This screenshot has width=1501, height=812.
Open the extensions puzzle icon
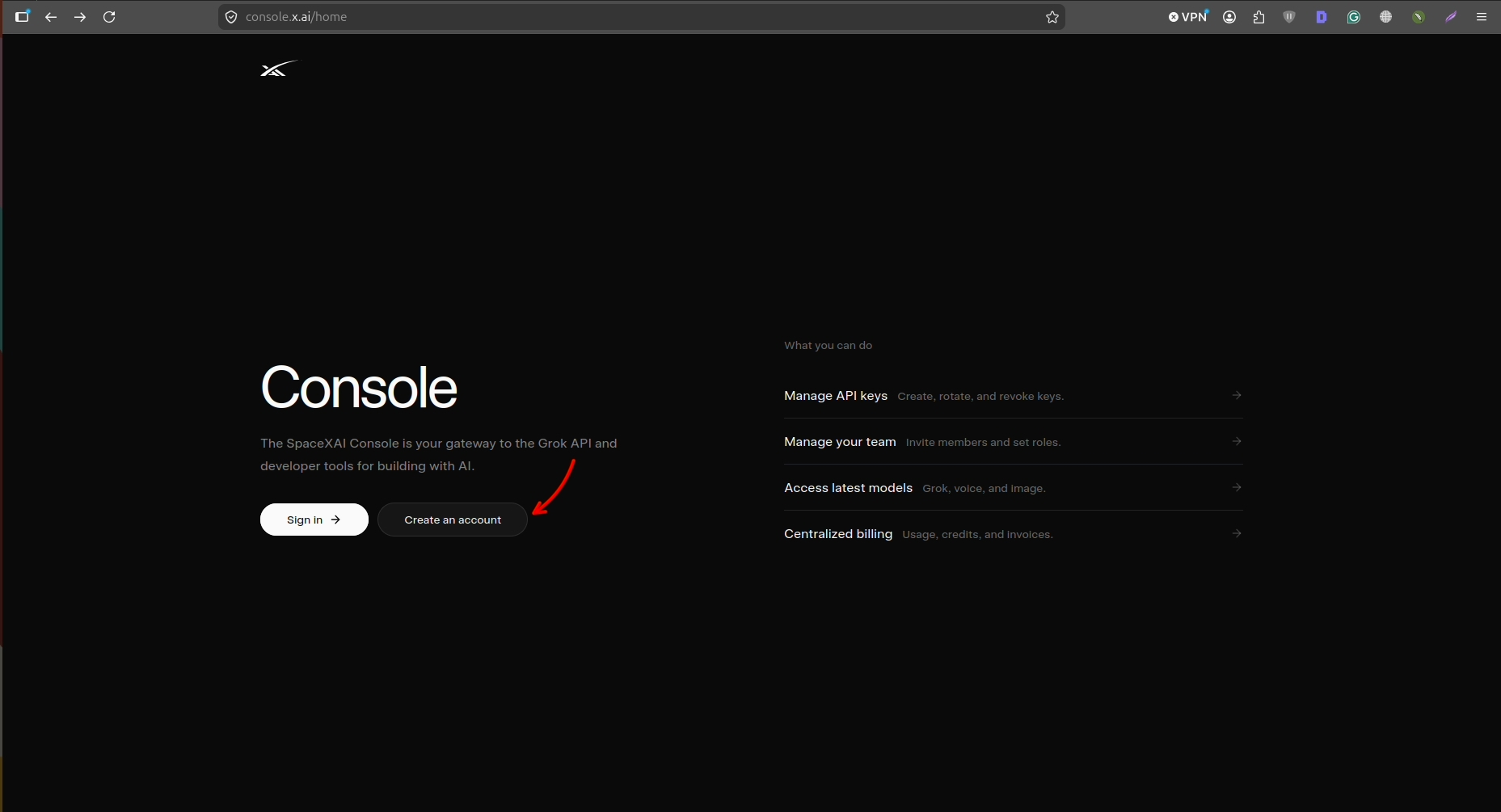tap(1259, 17)
